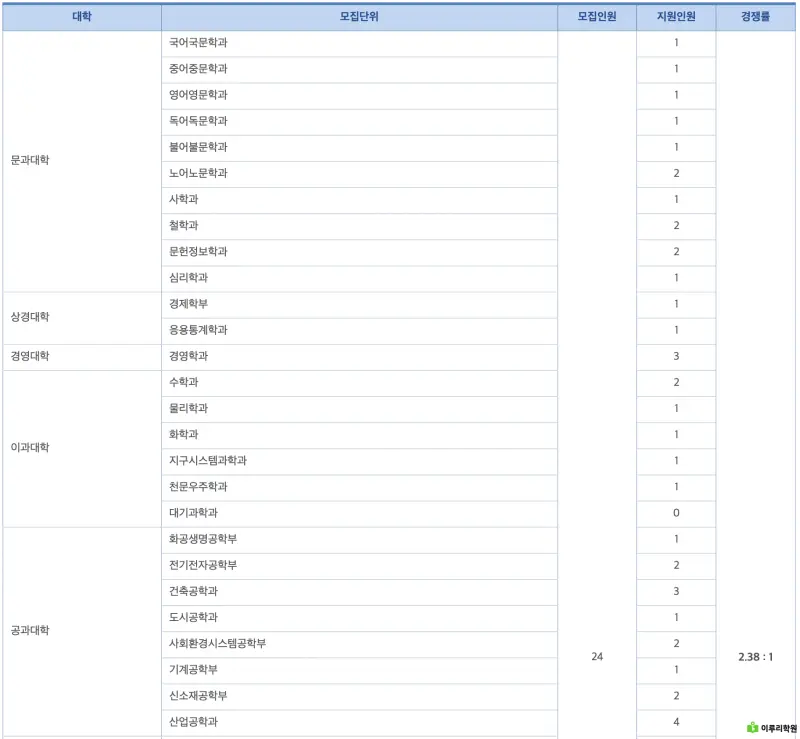Screen dimensions: 800x739
Task: Select the 상경대학 college cell
Action: (x=82, y=317)
